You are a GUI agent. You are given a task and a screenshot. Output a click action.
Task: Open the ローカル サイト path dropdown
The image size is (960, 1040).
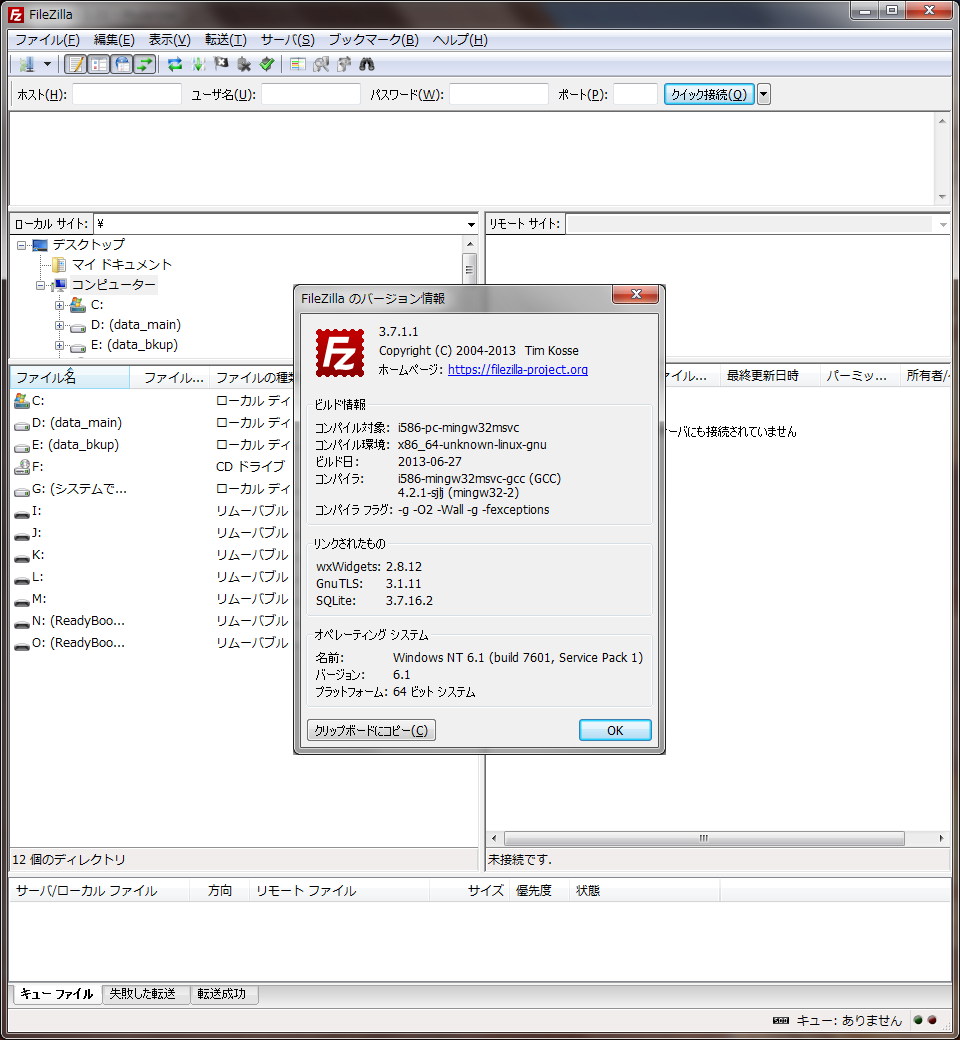471,224
